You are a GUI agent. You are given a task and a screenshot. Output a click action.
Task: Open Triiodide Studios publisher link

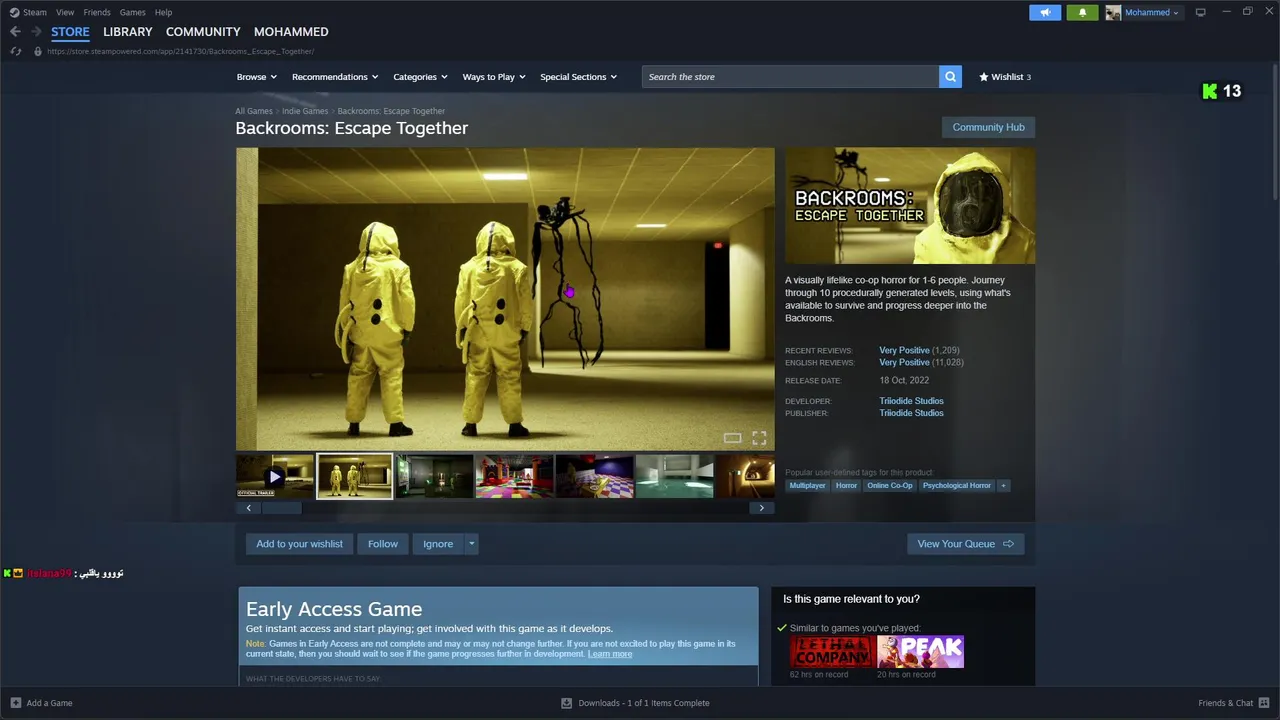[x=911, y=413]
